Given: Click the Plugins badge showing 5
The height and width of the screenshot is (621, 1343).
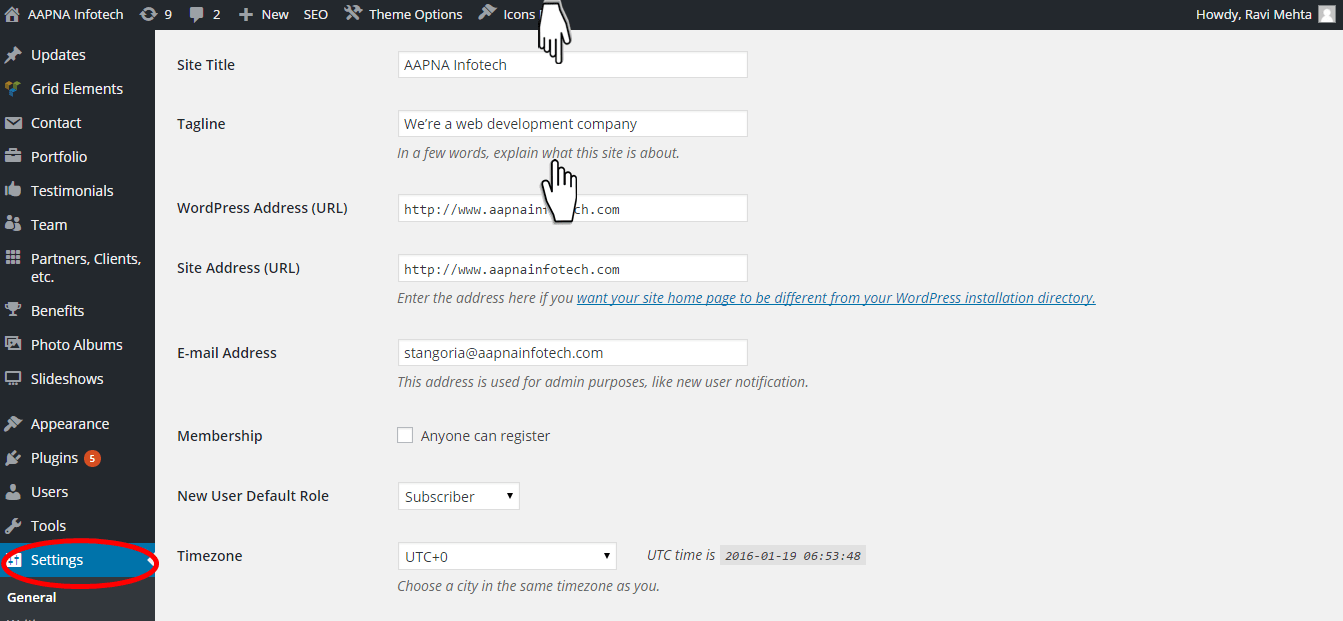Looking at the screenshot, I should click(92, 458).
